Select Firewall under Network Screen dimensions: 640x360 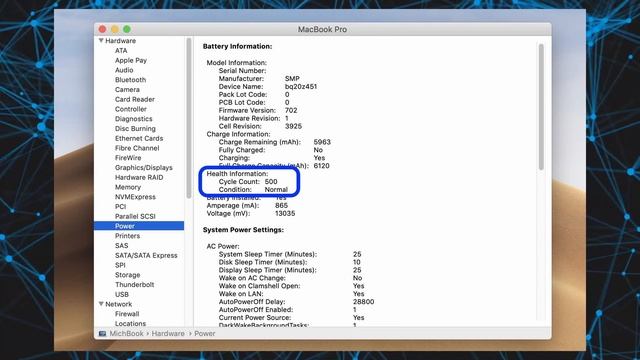click(127, 314)
